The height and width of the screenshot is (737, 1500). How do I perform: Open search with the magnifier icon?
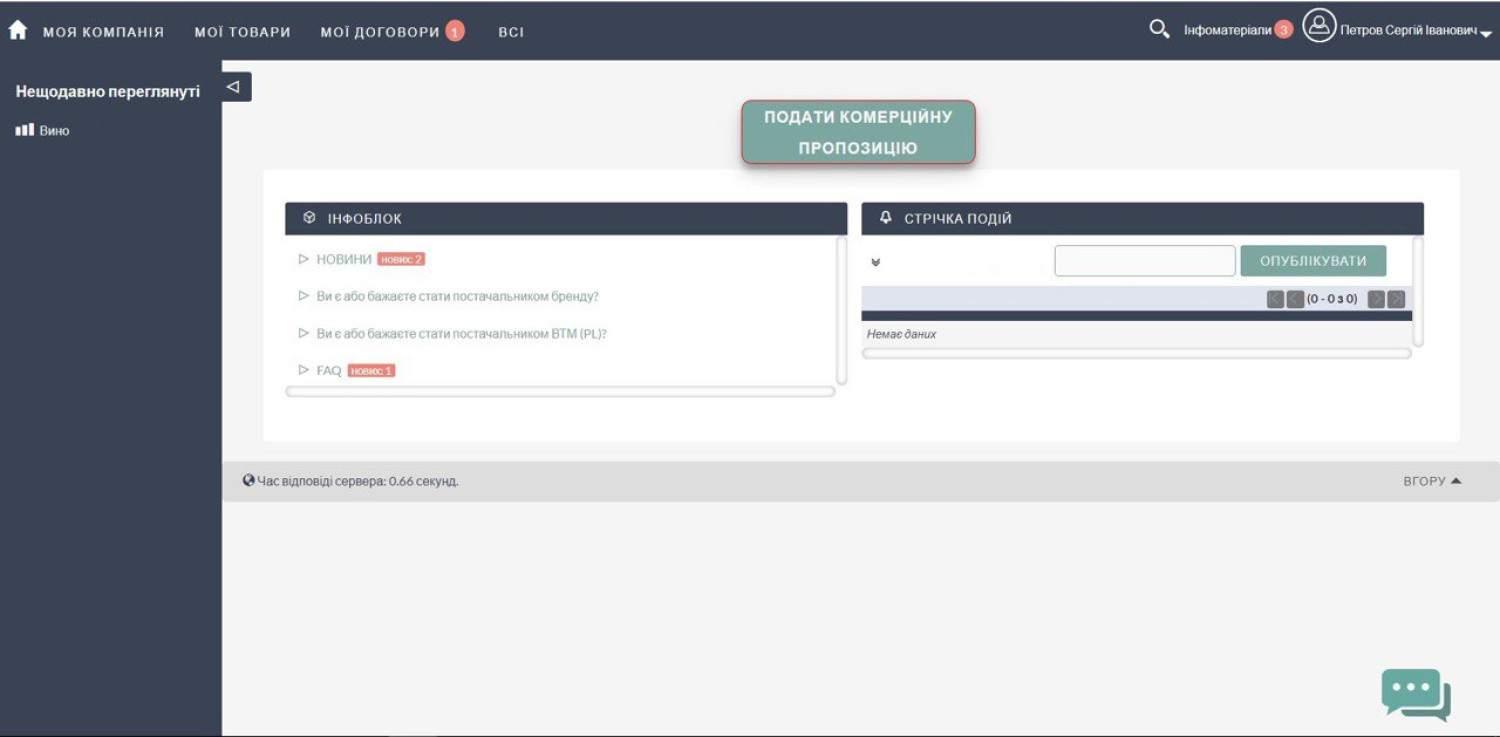[x=1159, y=29]
